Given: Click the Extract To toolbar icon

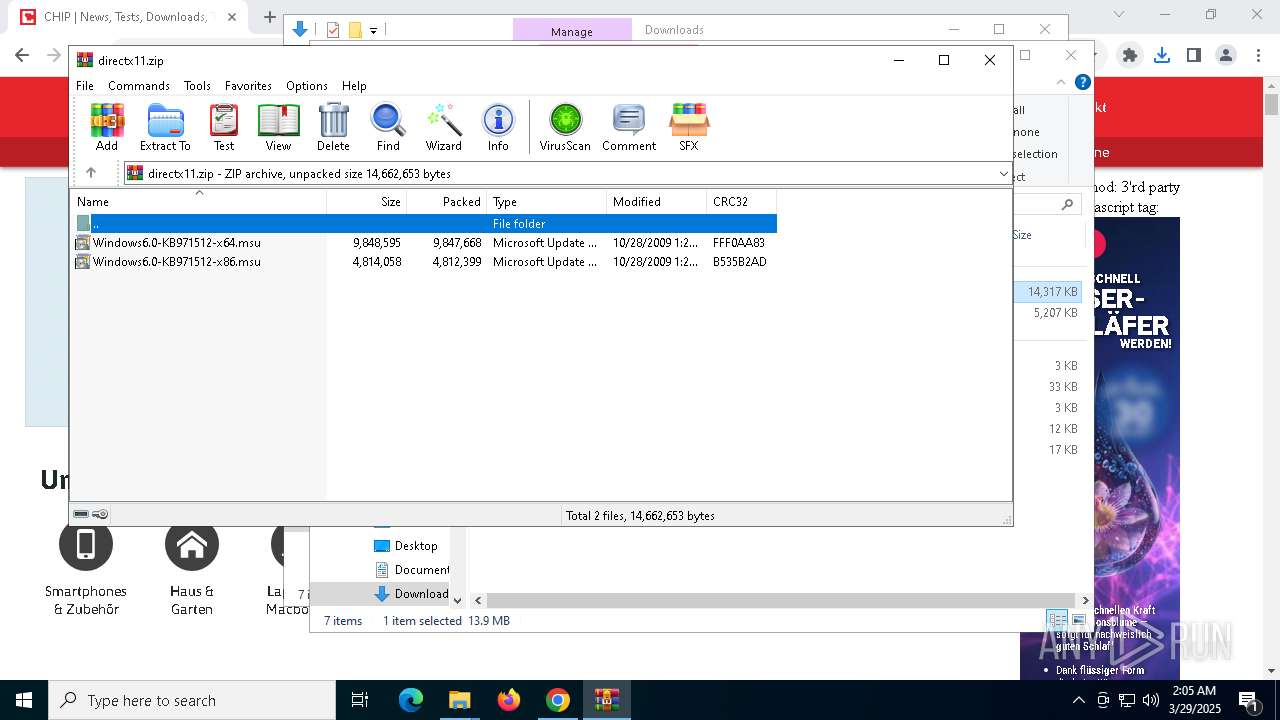Looking at the screenshot, I should coord(165,127).
